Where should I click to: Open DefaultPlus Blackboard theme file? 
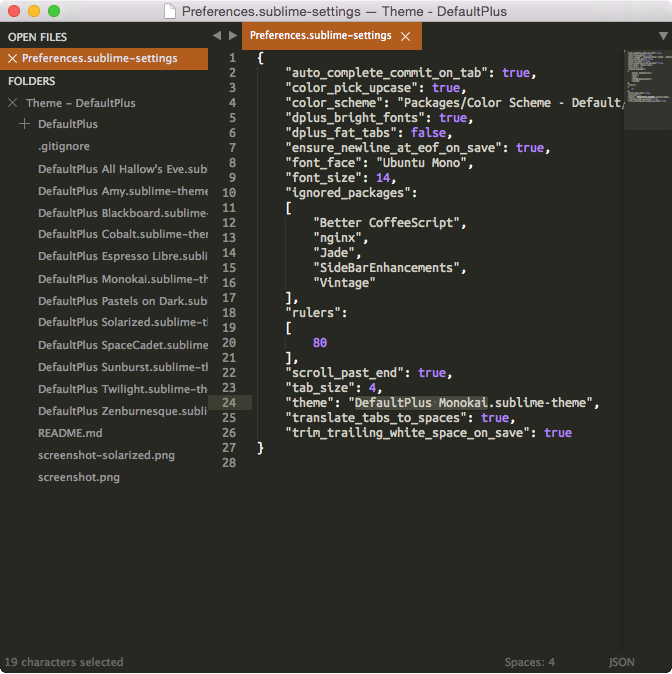point(123,213)
